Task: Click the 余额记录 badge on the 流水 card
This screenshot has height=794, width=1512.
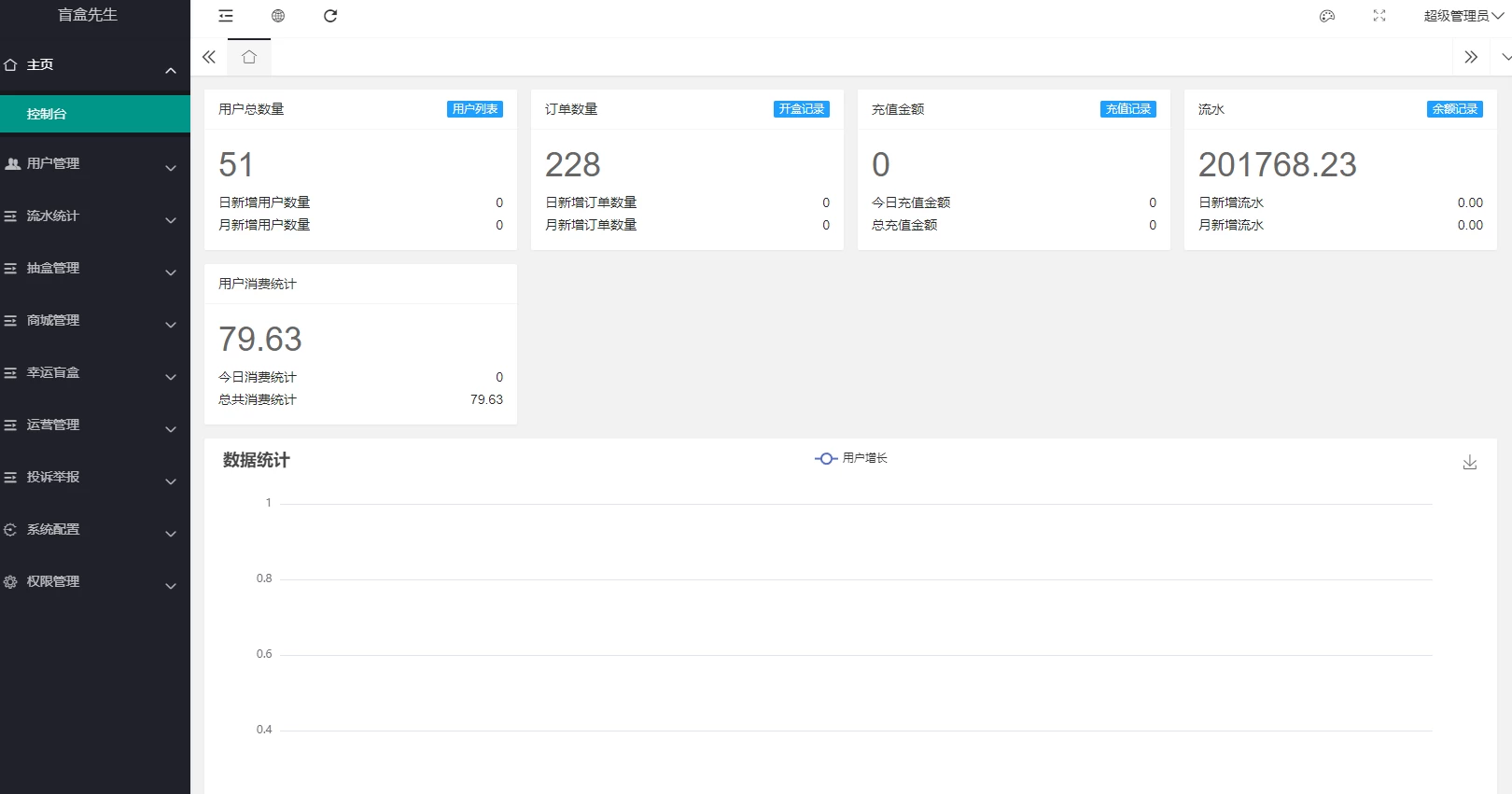Action: (x=1454, y=109)
